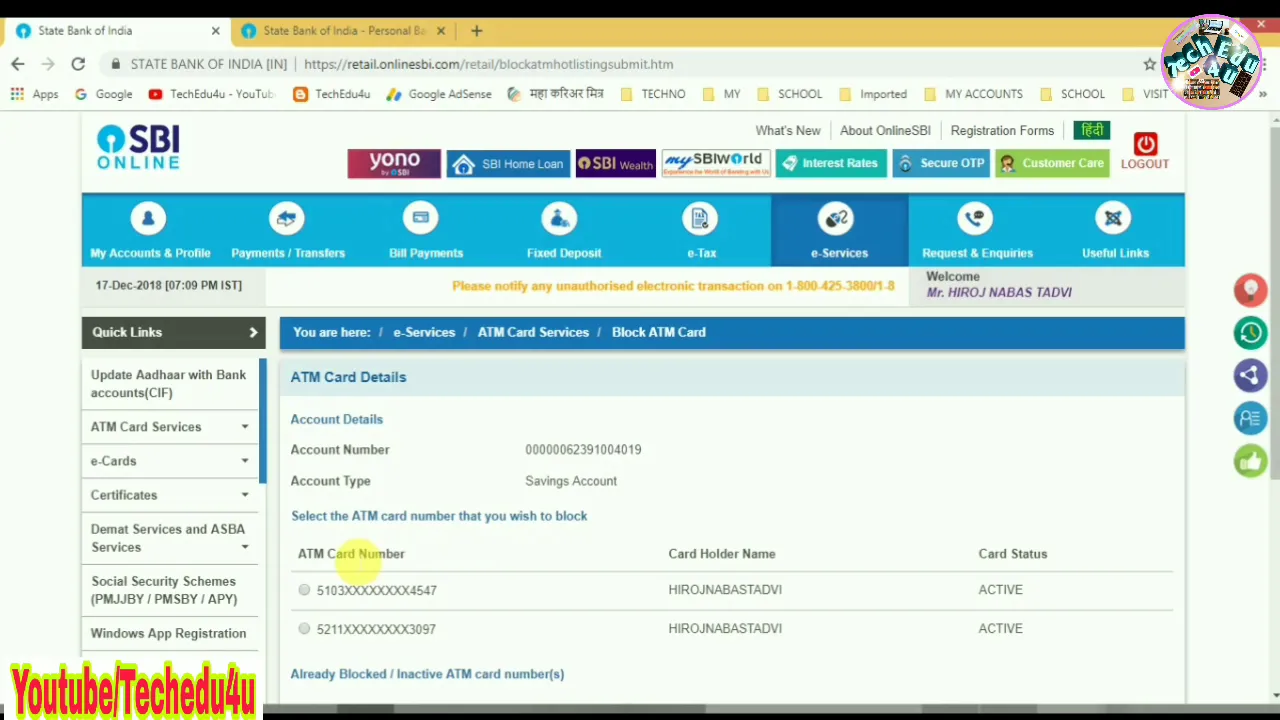Open TechEdu4u YouTube bookmark
Screen dimensions: 1280x720
(x=211, y=94)
